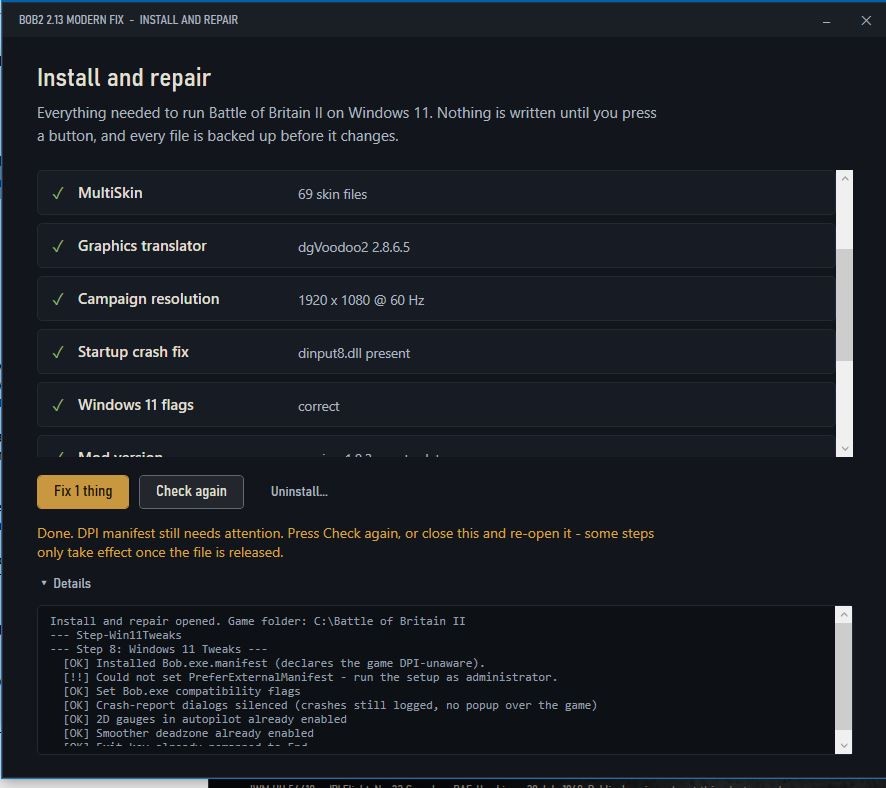Close the Install and Repair window
Image resolution: width=886 pixels, height=788 pixels.
866,21
